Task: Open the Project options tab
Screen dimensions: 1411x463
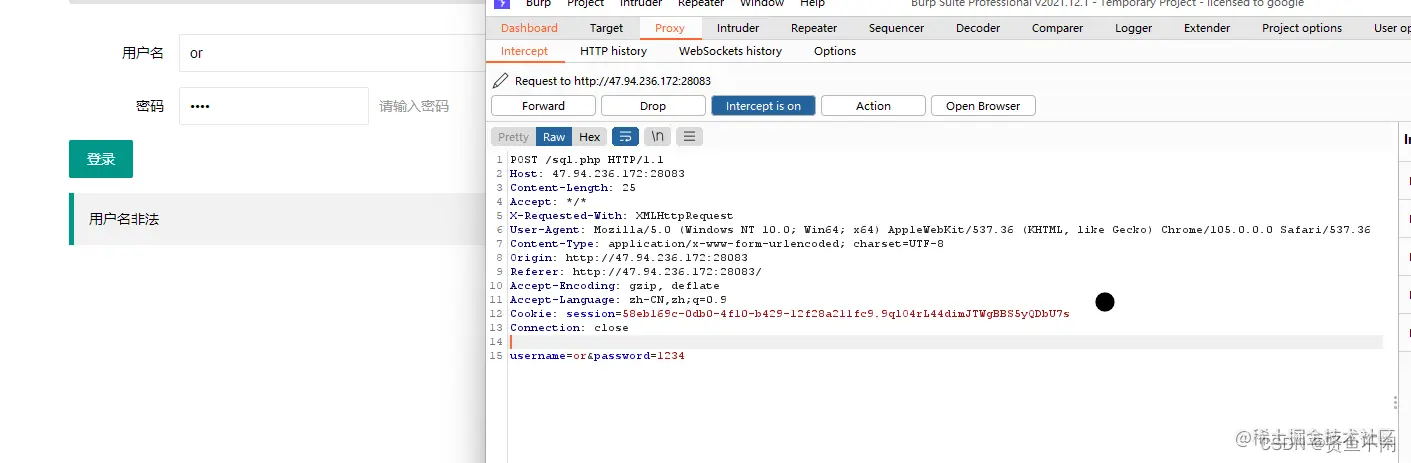Action: 1302,28
